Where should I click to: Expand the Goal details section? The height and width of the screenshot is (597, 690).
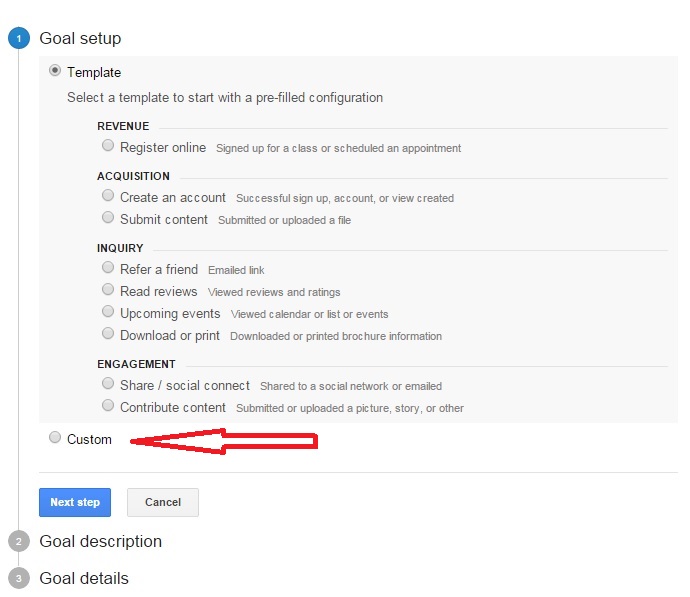click(84, 579)
